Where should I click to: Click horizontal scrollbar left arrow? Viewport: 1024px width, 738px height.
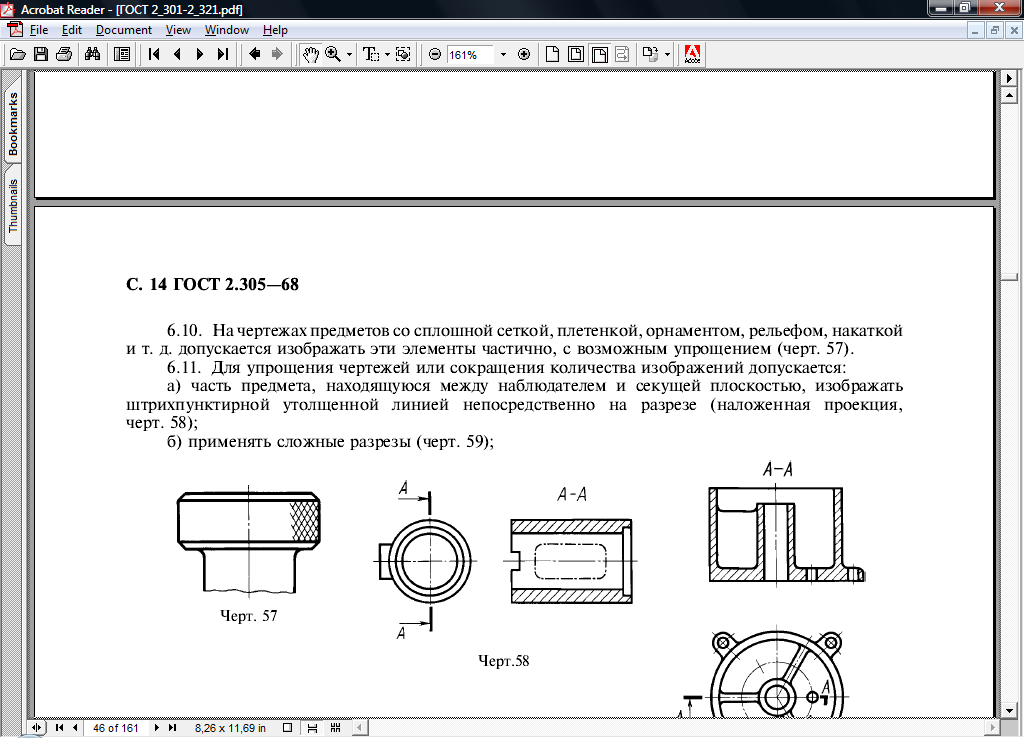pos(360,728)
